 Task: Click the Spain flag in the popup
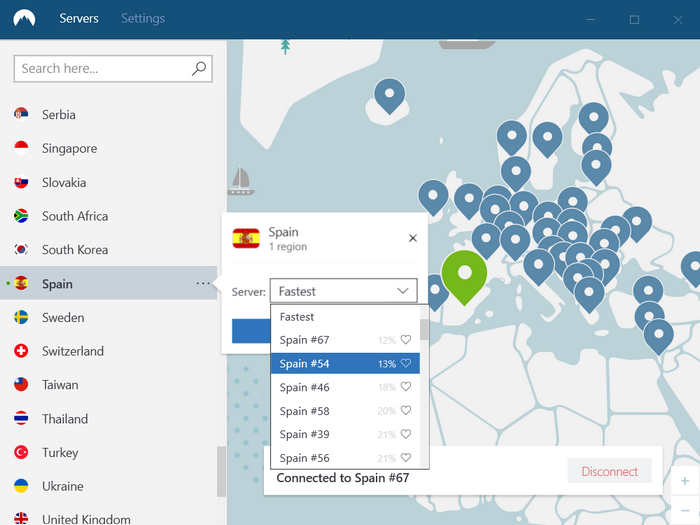click(246, 239)
